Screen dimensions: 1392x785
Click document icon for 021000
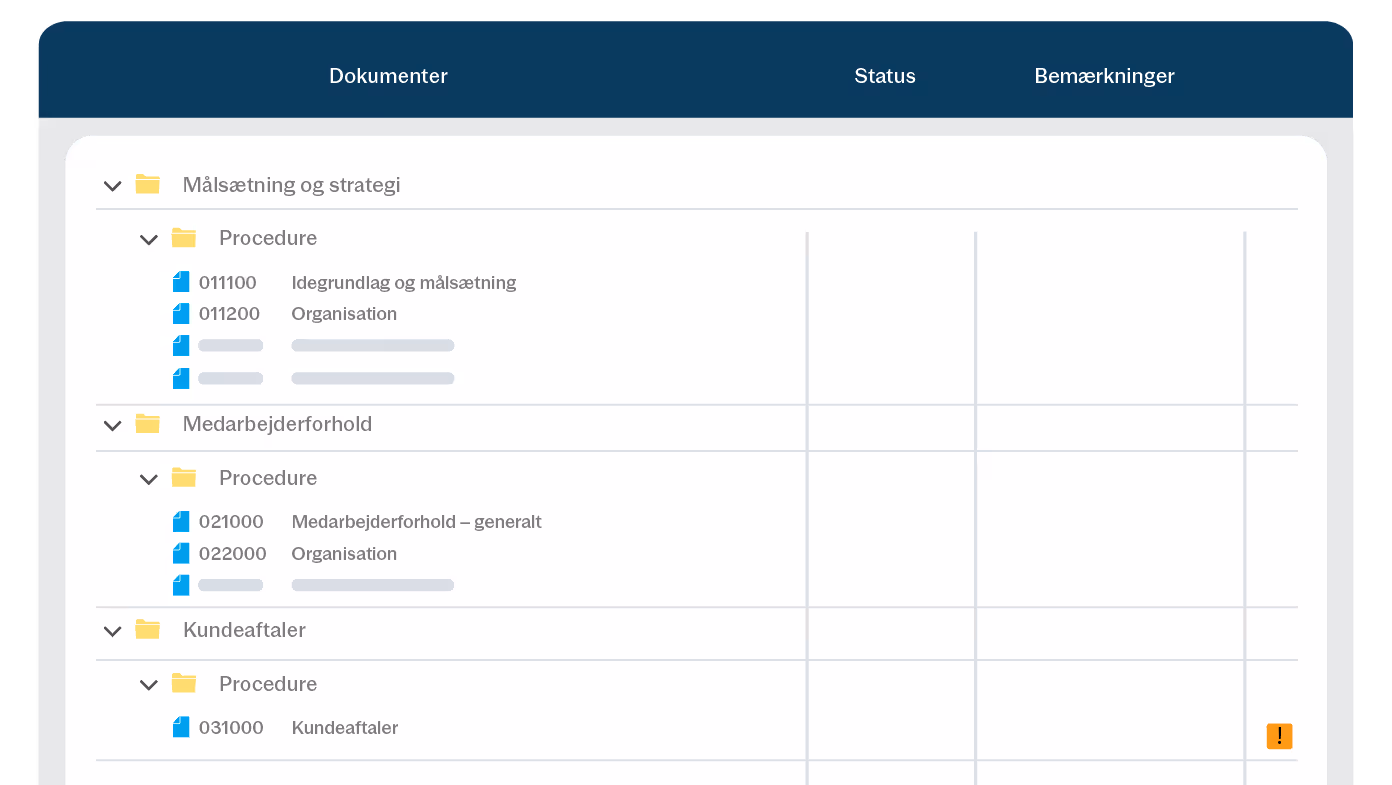tap(181, 521)
